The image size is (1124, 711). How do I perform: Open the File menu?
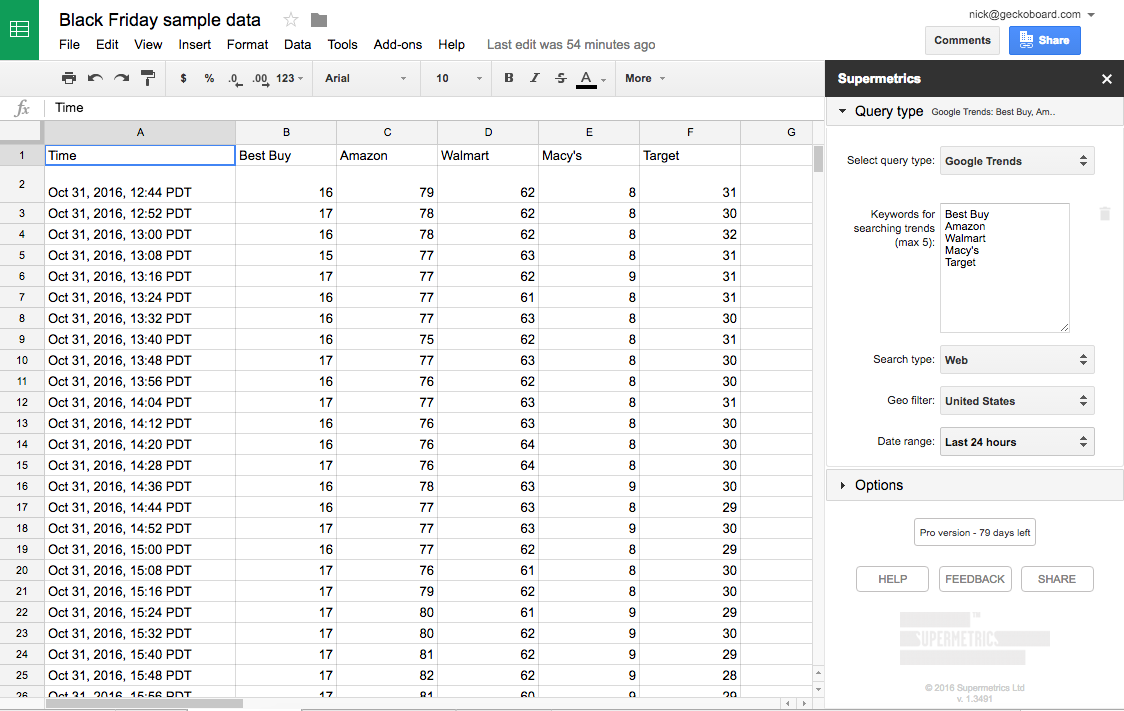click(70, 44)
